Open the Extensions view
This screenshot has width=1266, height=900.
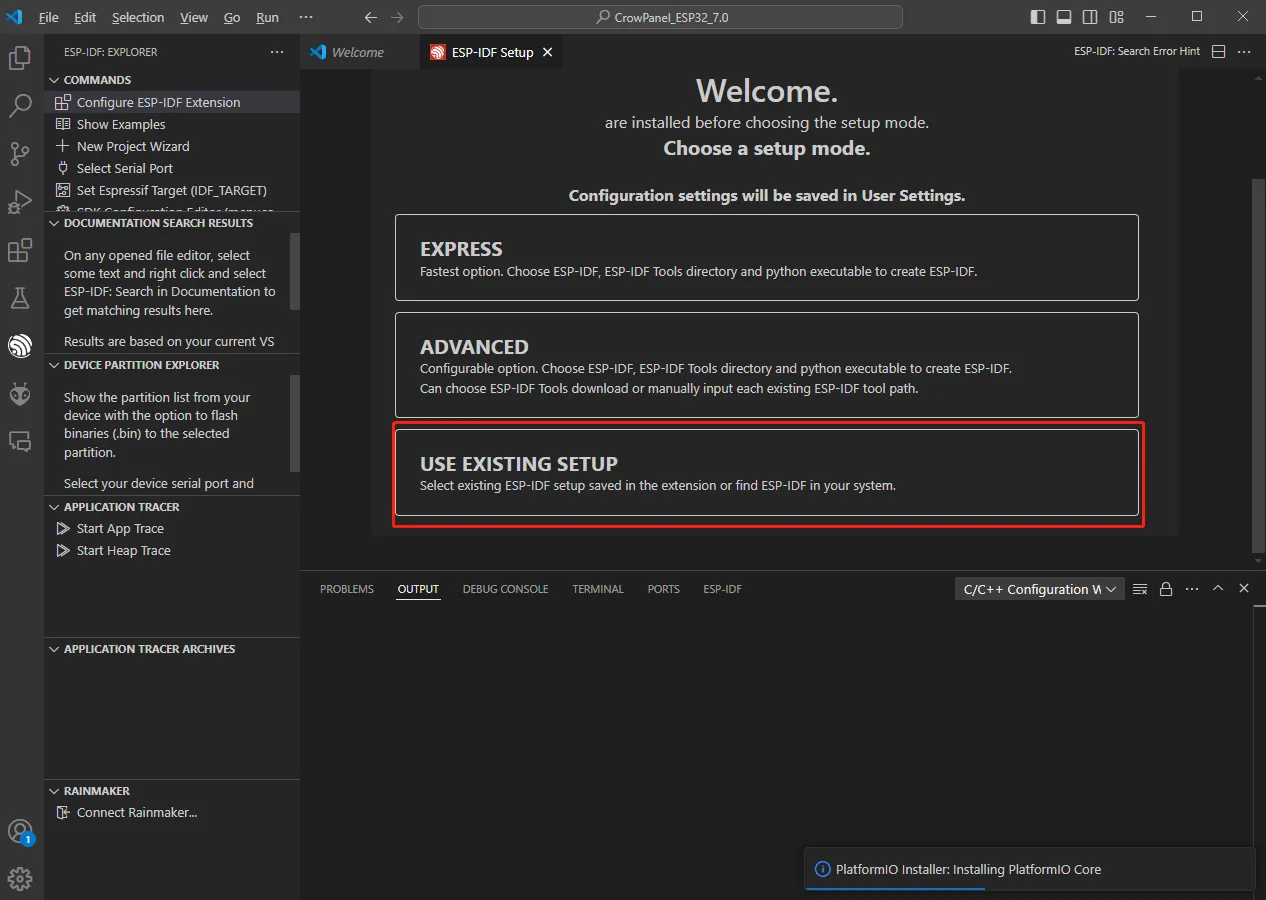(x=20, y=250)
